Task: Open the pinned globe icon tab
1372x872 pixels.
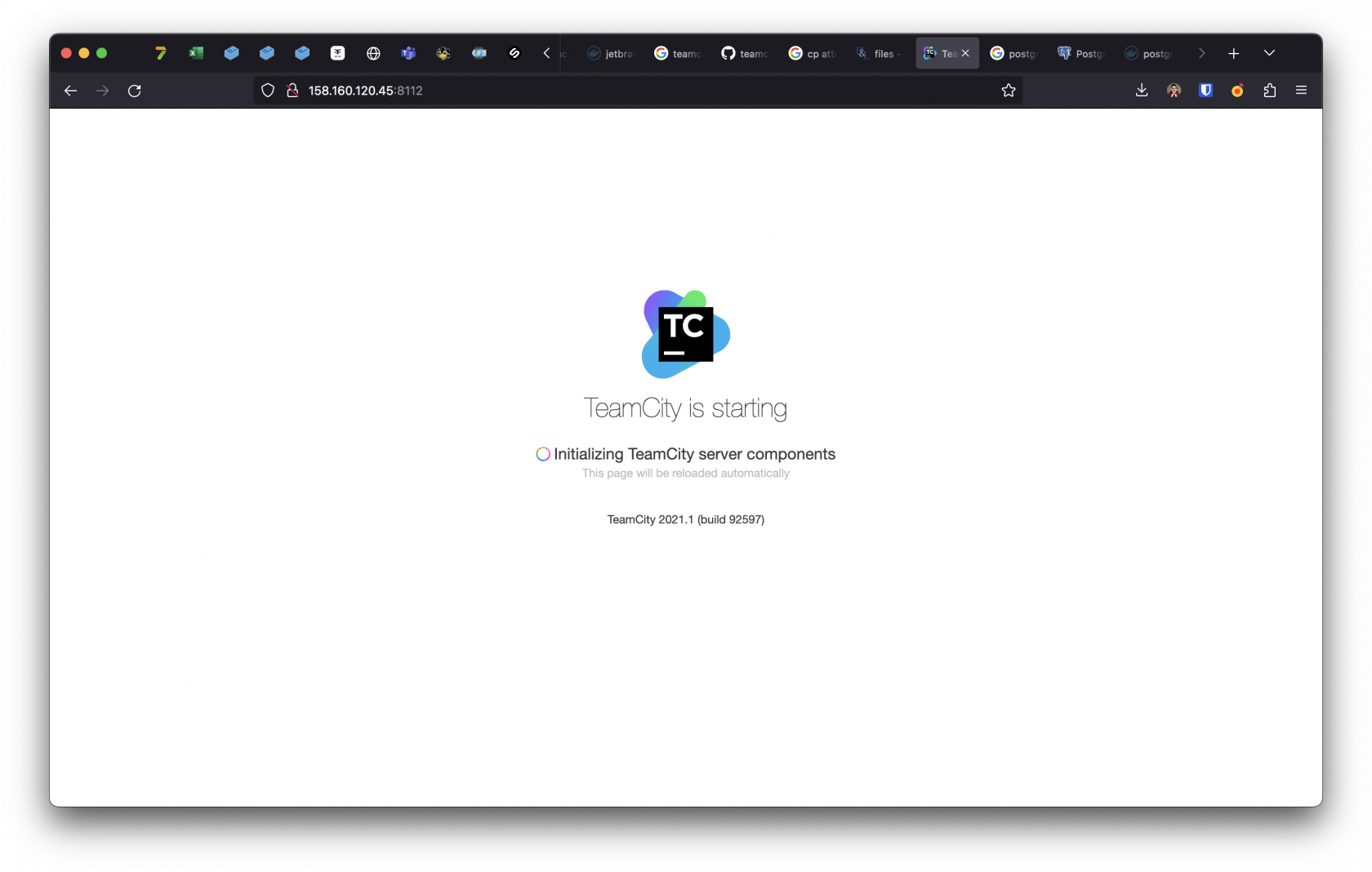Action: pyautogui.click(x=373, y=53)
